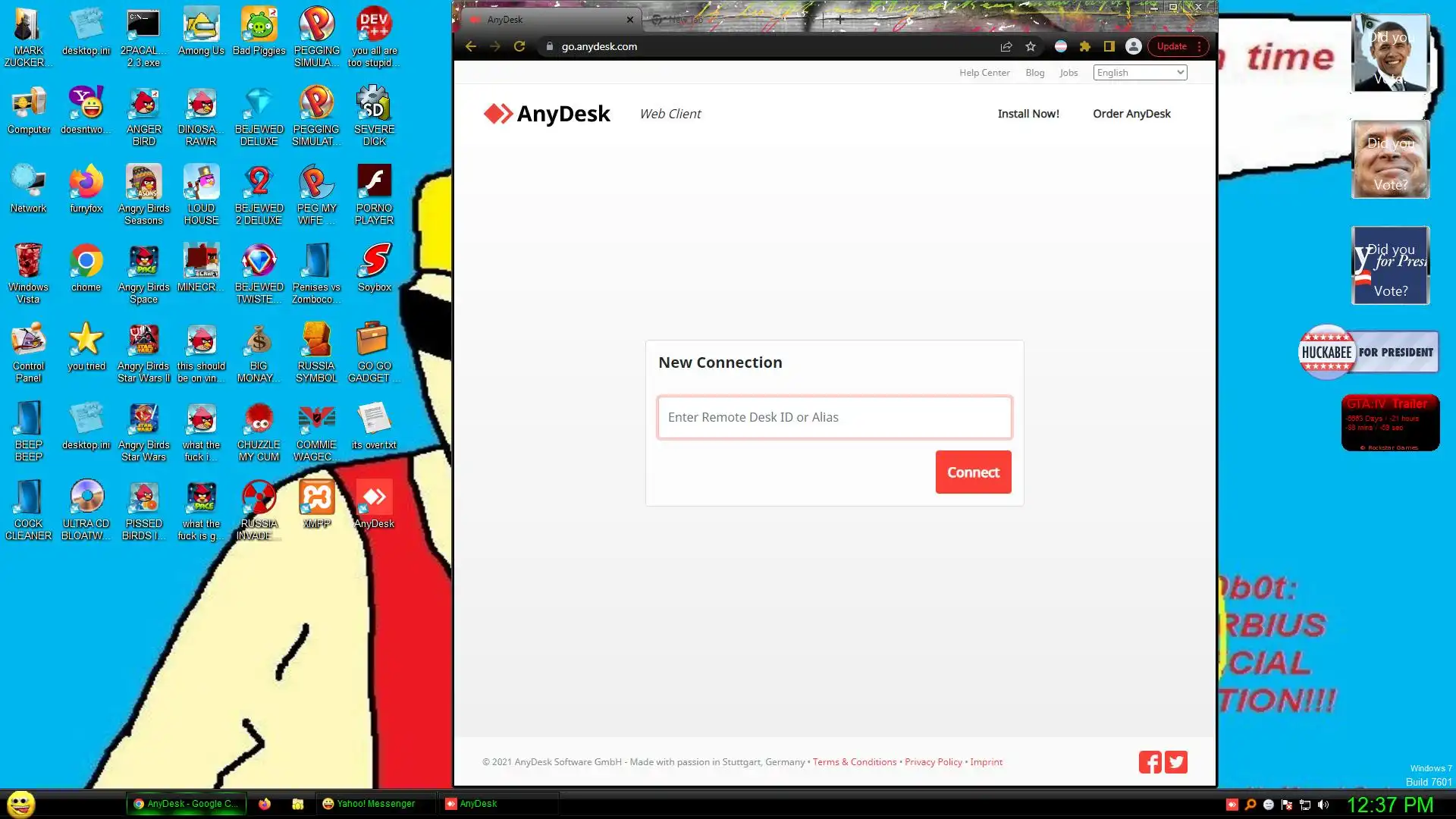Viewport: 1456px width, 819px height.
Task: Focus the Remote Desk ID input field
Action: coord(834,417)
